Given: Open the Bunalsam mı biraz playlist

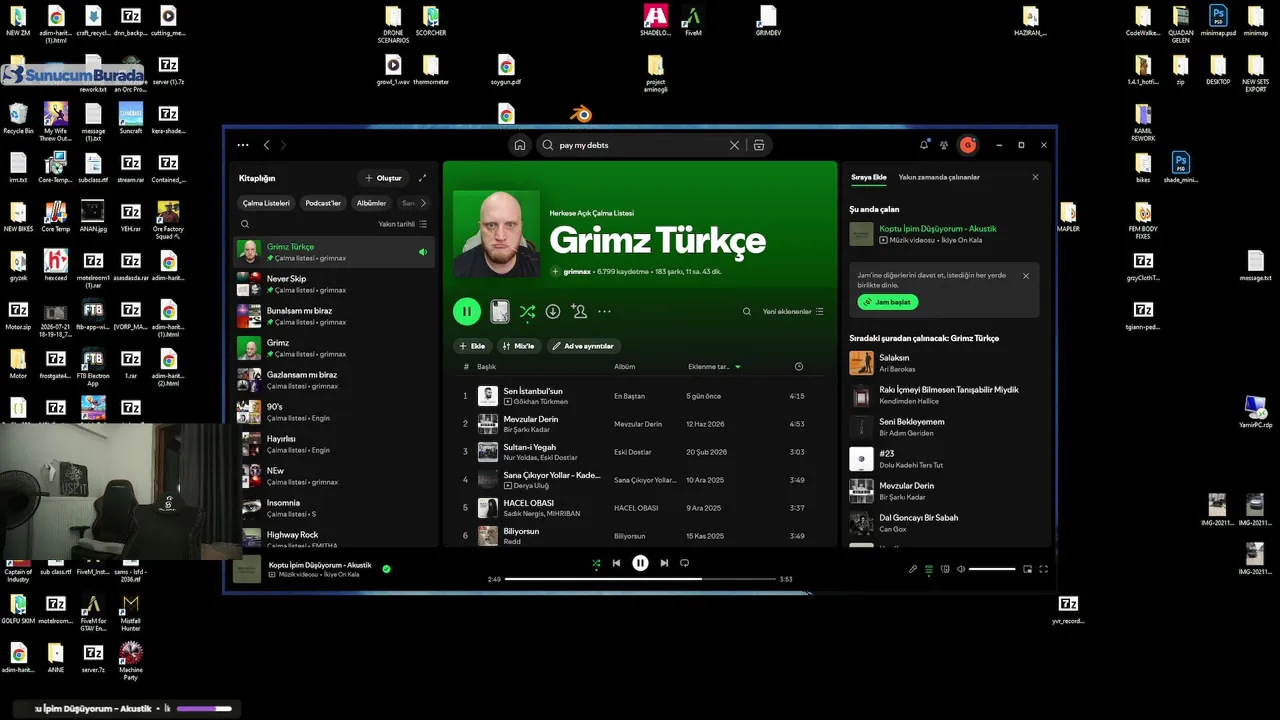Looking at the screenshot, I should point(335,316).
